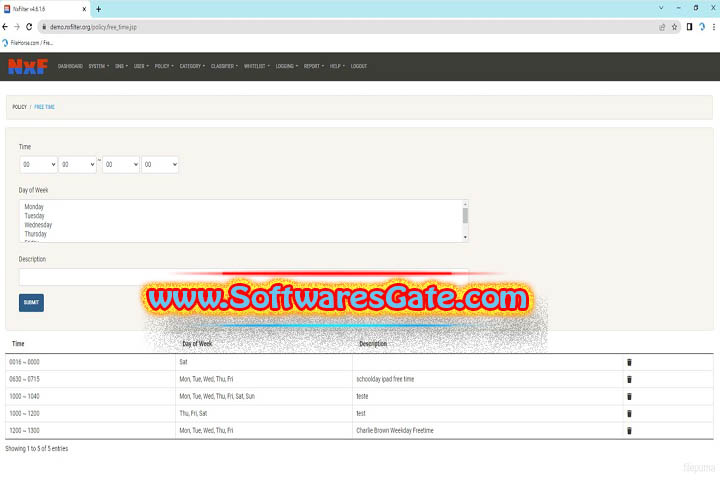Sort table by Time column
Viewport: 720px width, 480px height.
pos(18,344)
